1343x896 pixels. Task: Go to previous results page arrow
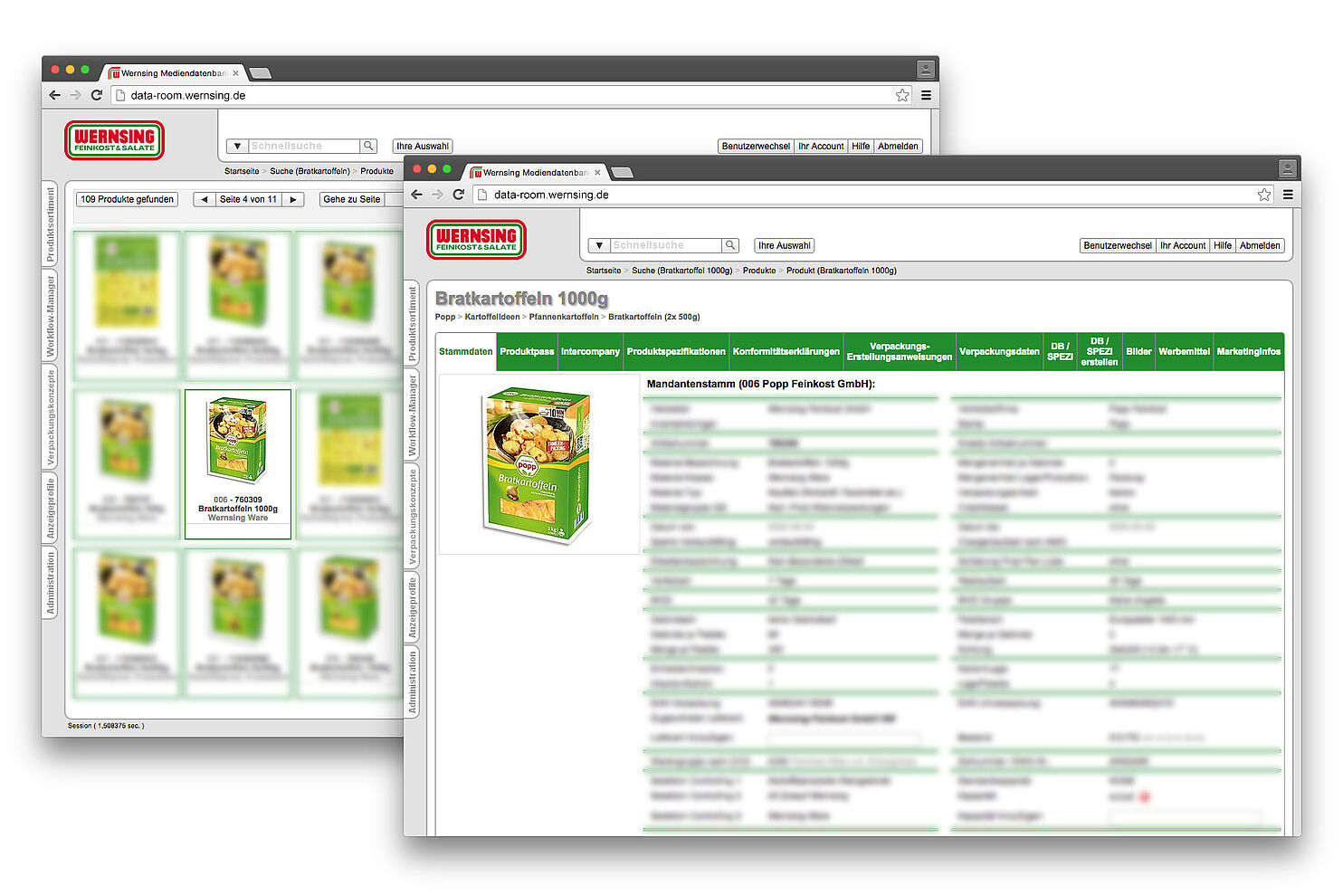click(x=205, y=199)
